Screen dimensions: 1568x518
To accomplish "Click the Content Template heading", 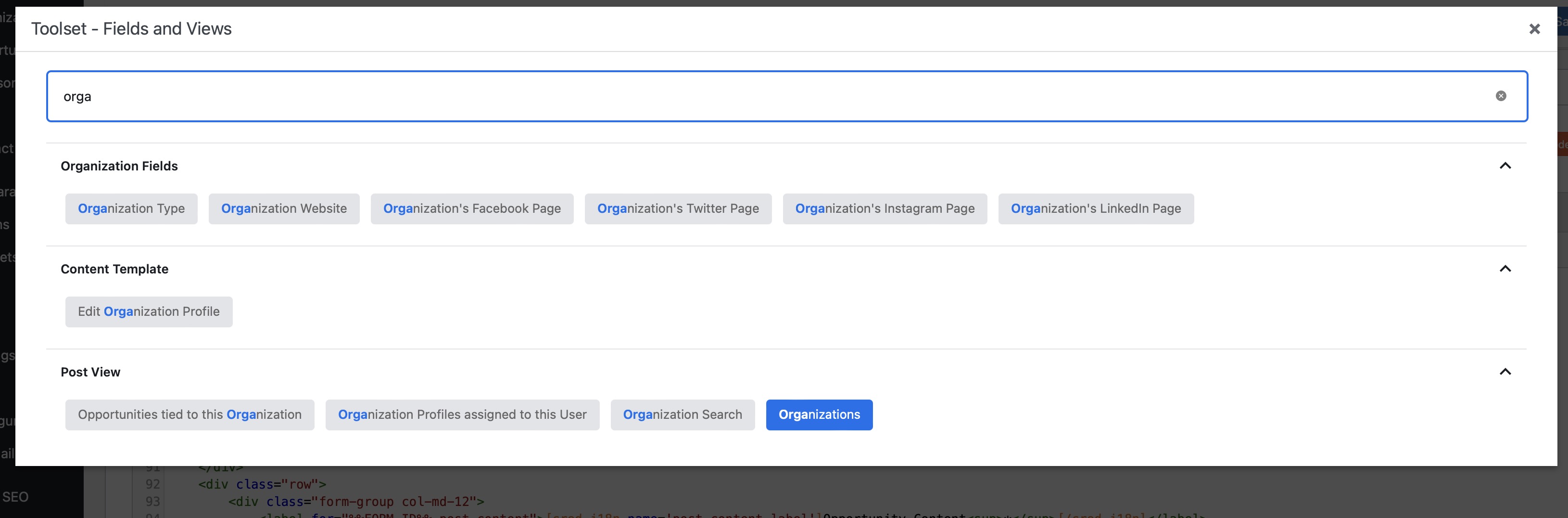I will pos(114,269).
